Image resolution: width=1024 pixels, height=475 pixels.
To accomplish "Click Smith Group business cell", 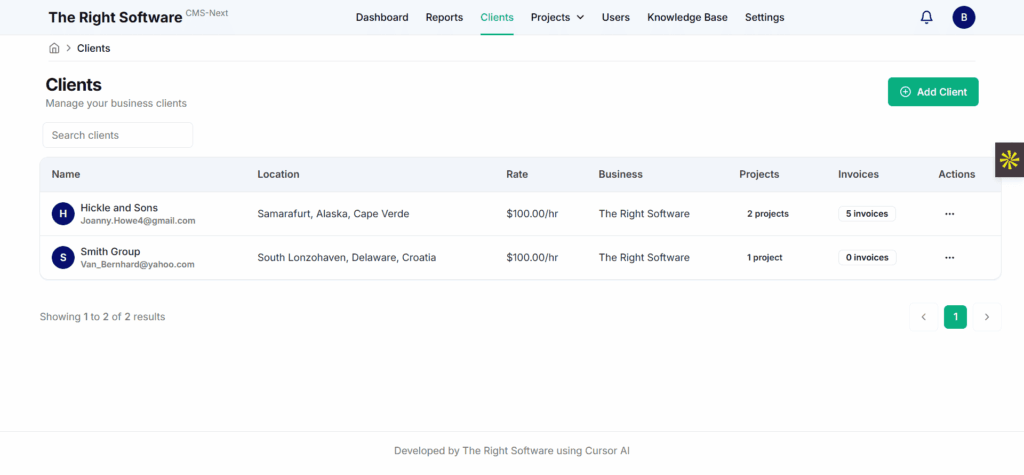I will pyautogui.click(x=644, y=257).
